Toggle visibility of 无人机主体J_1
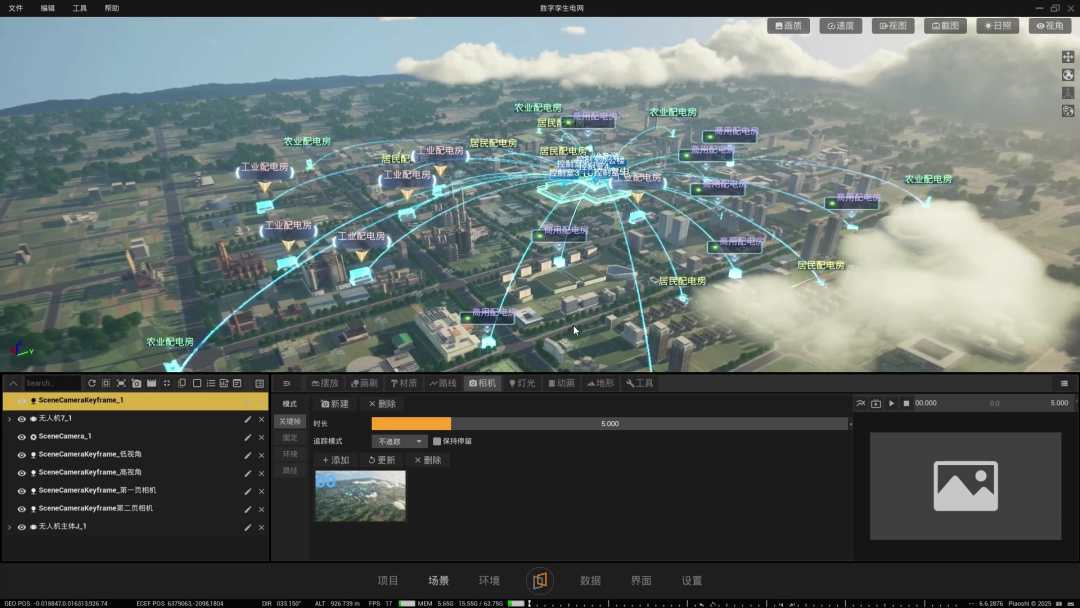The image size is (1080, 608). (21, 527)
